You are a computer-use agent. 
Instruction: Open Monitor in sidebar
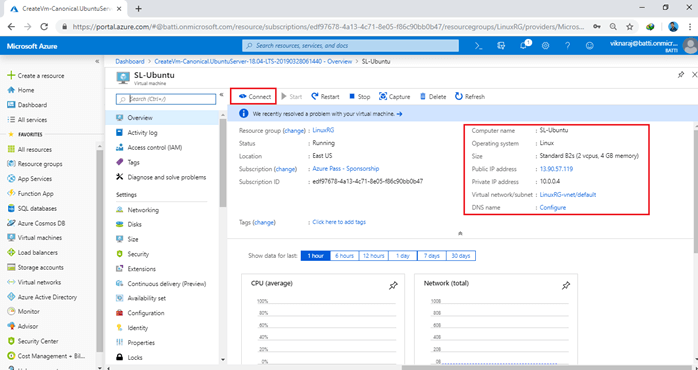(x=24, y=312)
